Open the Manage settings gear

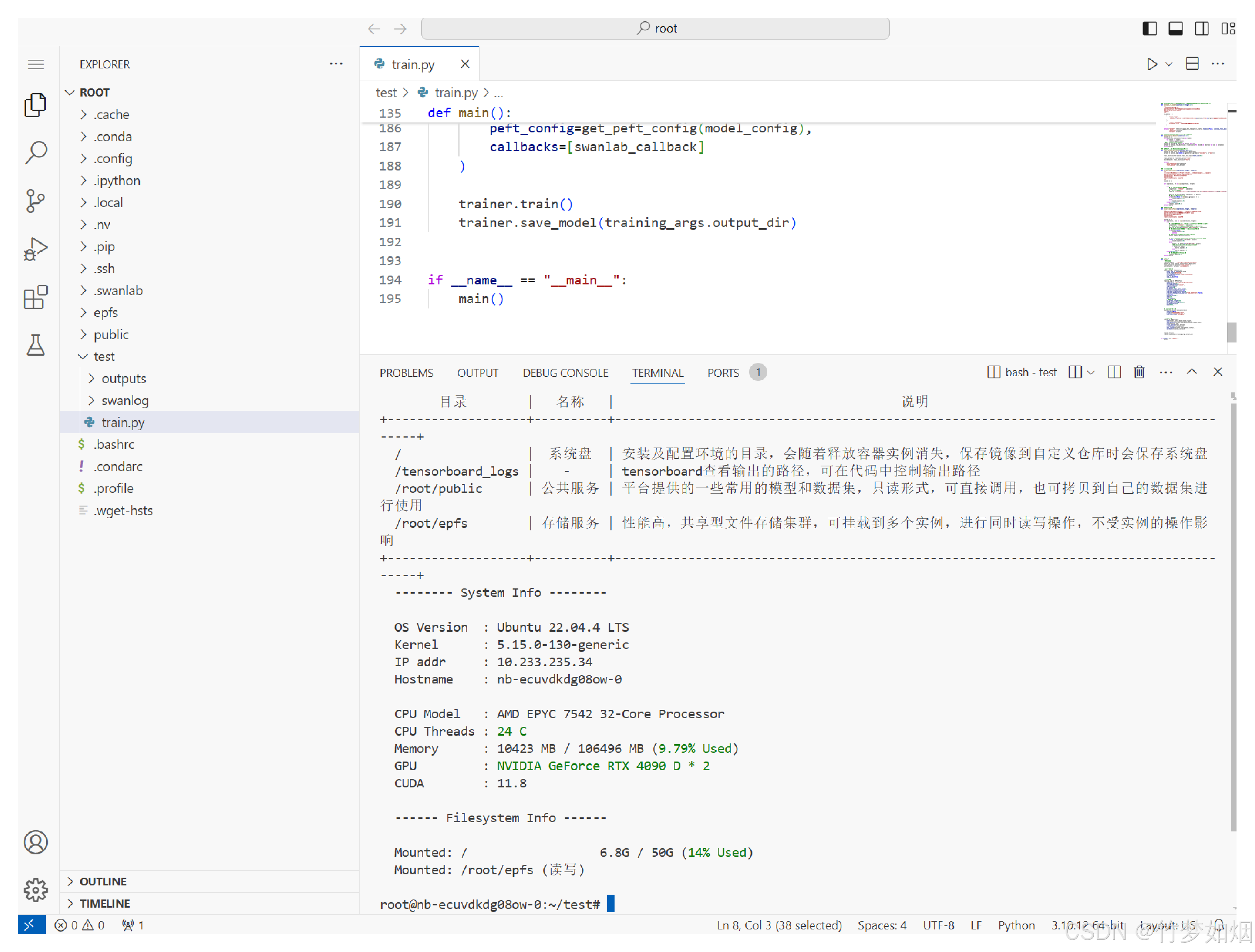click(x=36, y=889)
